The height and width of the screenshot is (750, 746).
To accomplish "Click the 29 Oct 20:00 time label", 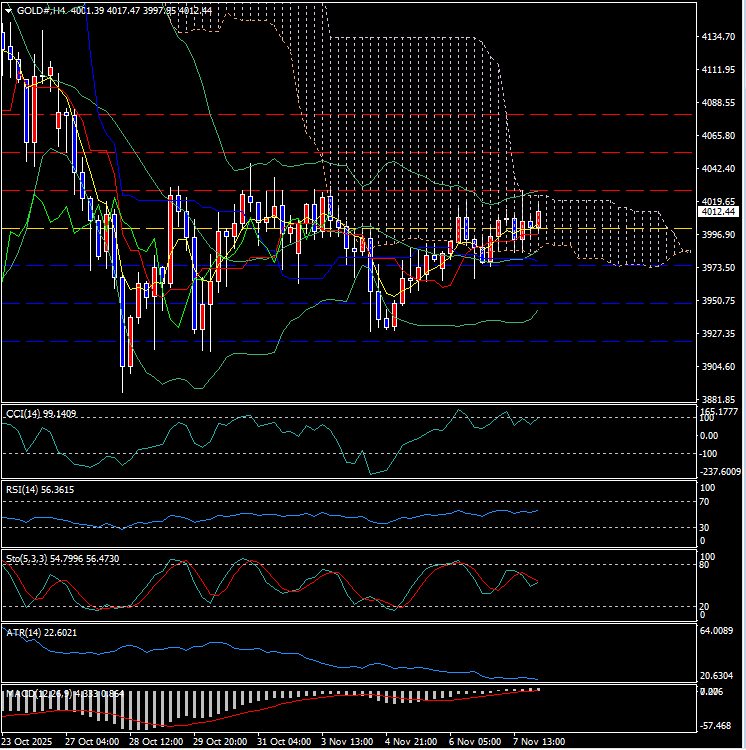I will 219,742.
